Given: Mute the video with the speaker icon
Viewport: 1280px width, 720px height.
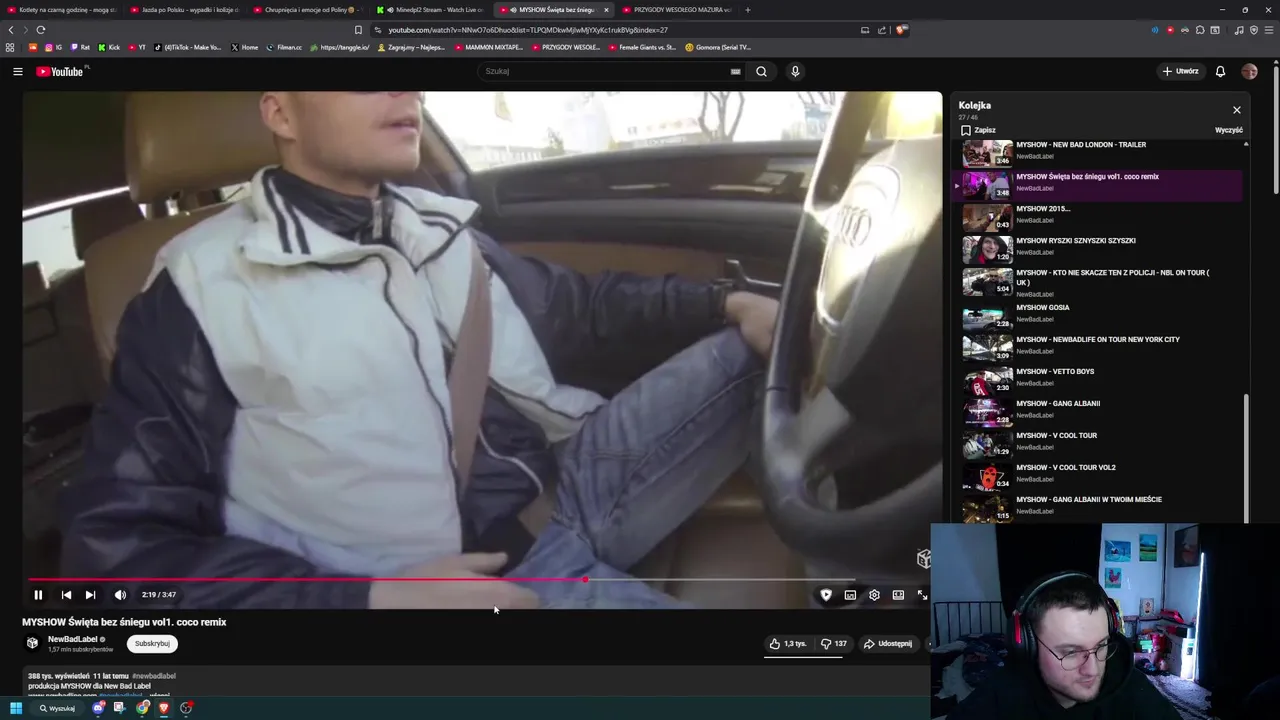Looking at the screenshot, I should pos(120,595).
